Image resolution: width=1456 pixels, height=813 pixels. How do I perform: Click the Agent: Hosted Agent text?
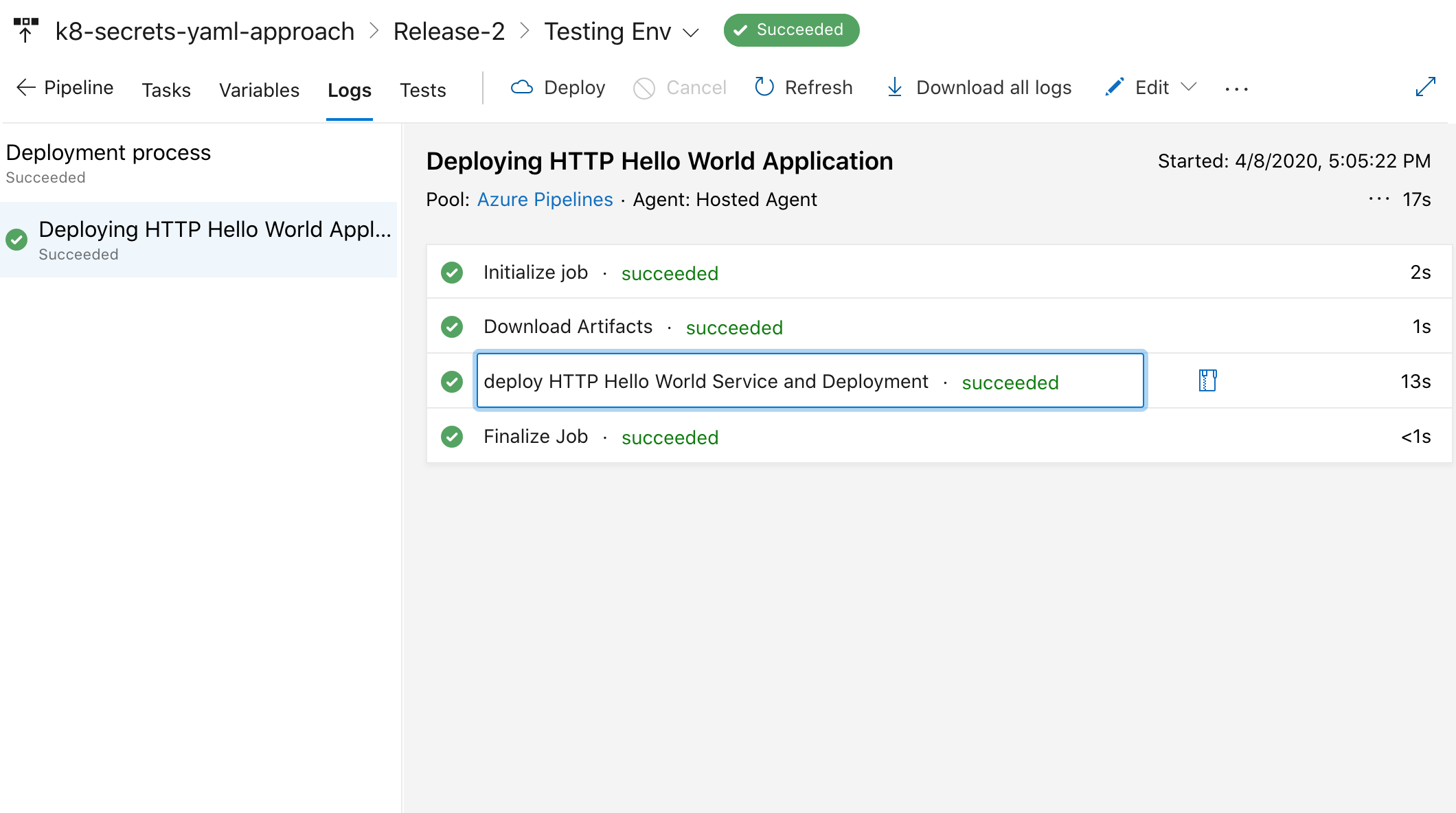725,200
